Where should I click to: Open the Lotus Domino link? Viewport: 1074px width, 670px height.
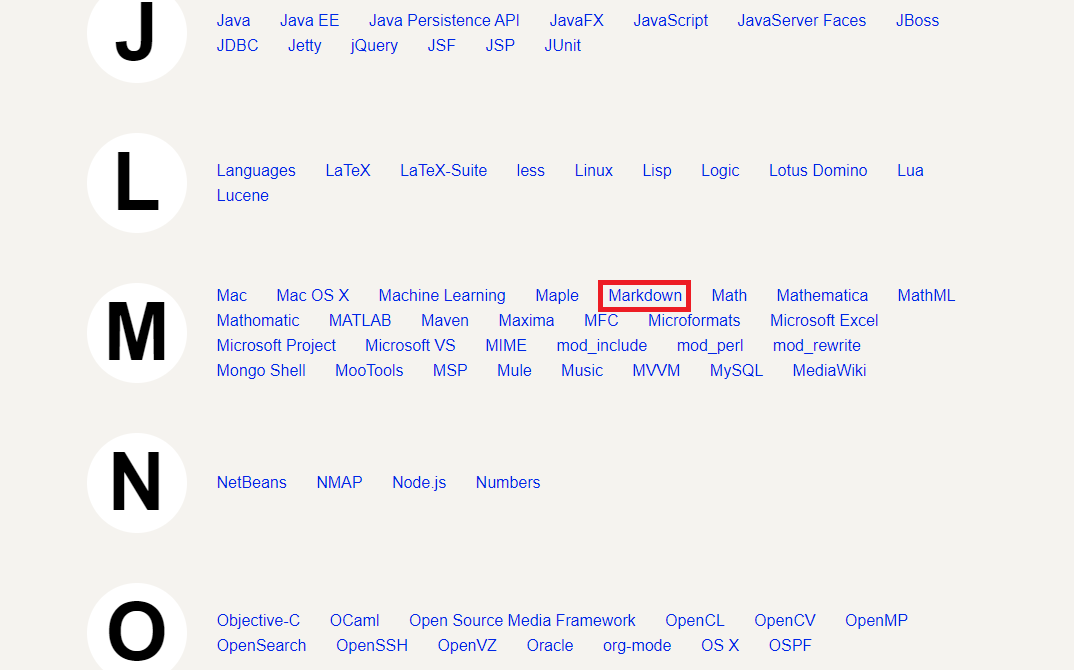pos(818,171)
